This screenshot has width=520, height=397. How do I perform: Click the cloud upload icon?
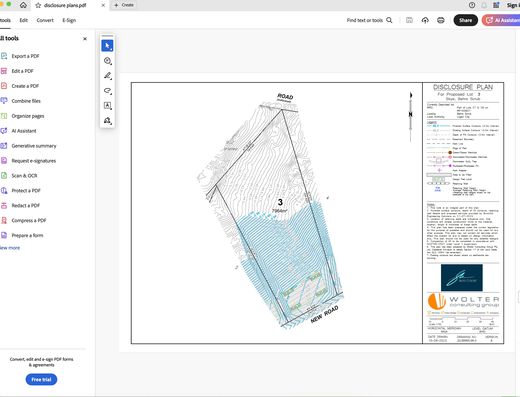coord(425,20)
